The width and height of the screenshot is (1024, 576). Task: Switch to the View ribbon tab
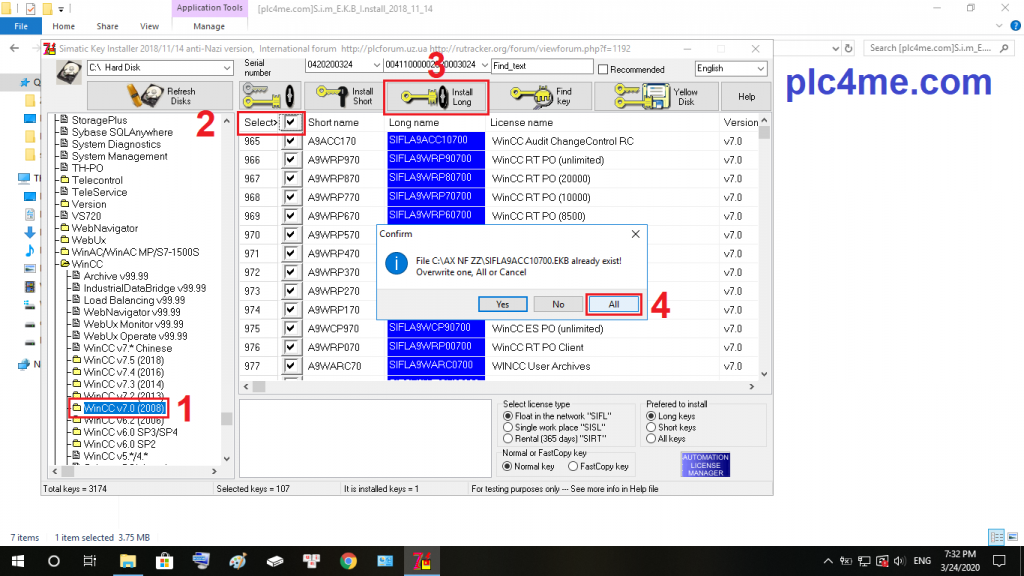click(149, 26)
